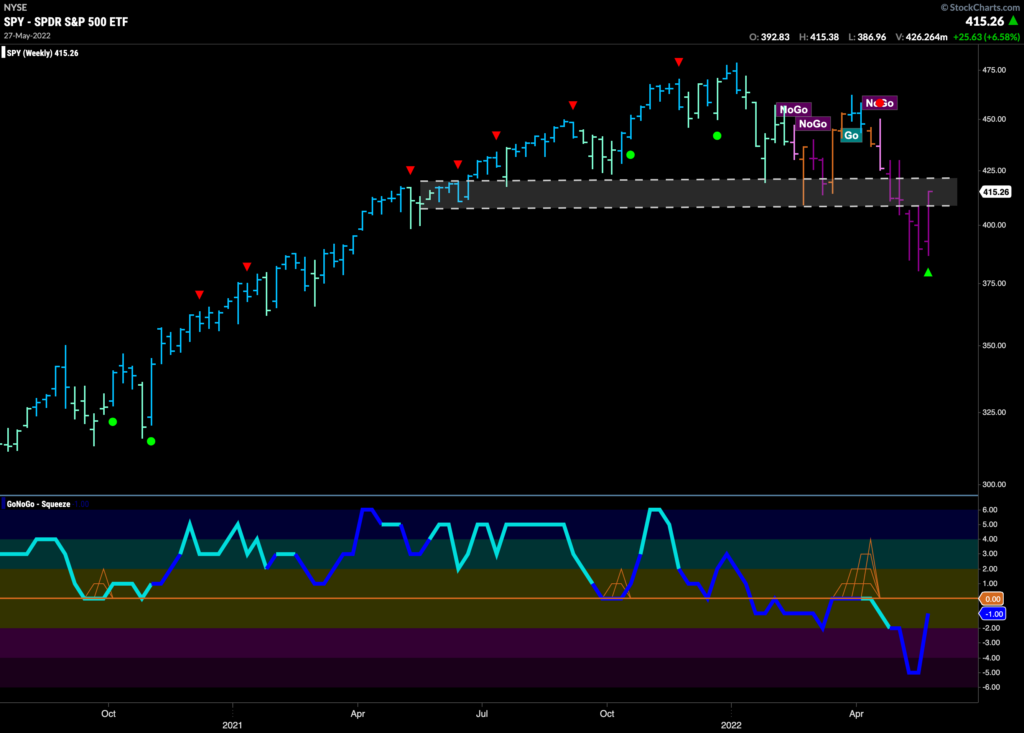Viewport: 1024px width, 733px height.
Task: Click the -5.00 oscillator axis label
Action: [990, 672]
